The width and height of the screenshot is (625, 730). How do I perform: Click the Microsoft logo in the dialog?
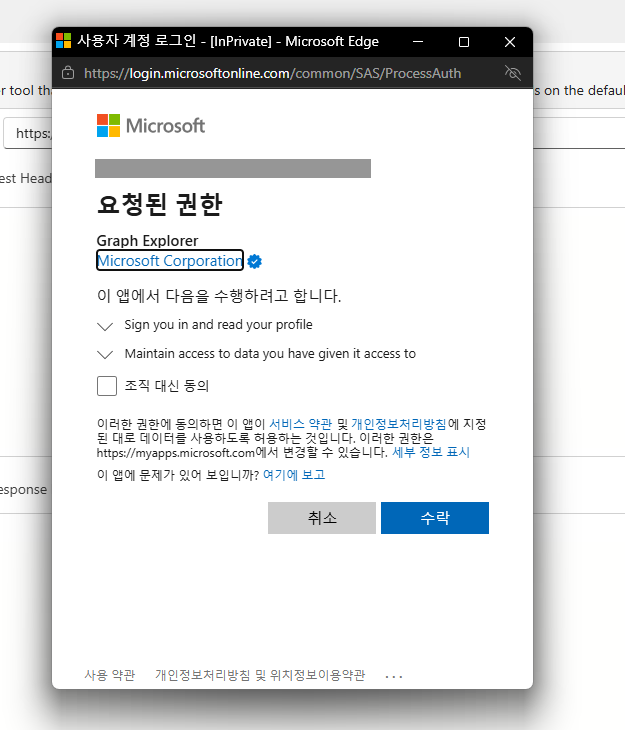click(x=151, y=126)
